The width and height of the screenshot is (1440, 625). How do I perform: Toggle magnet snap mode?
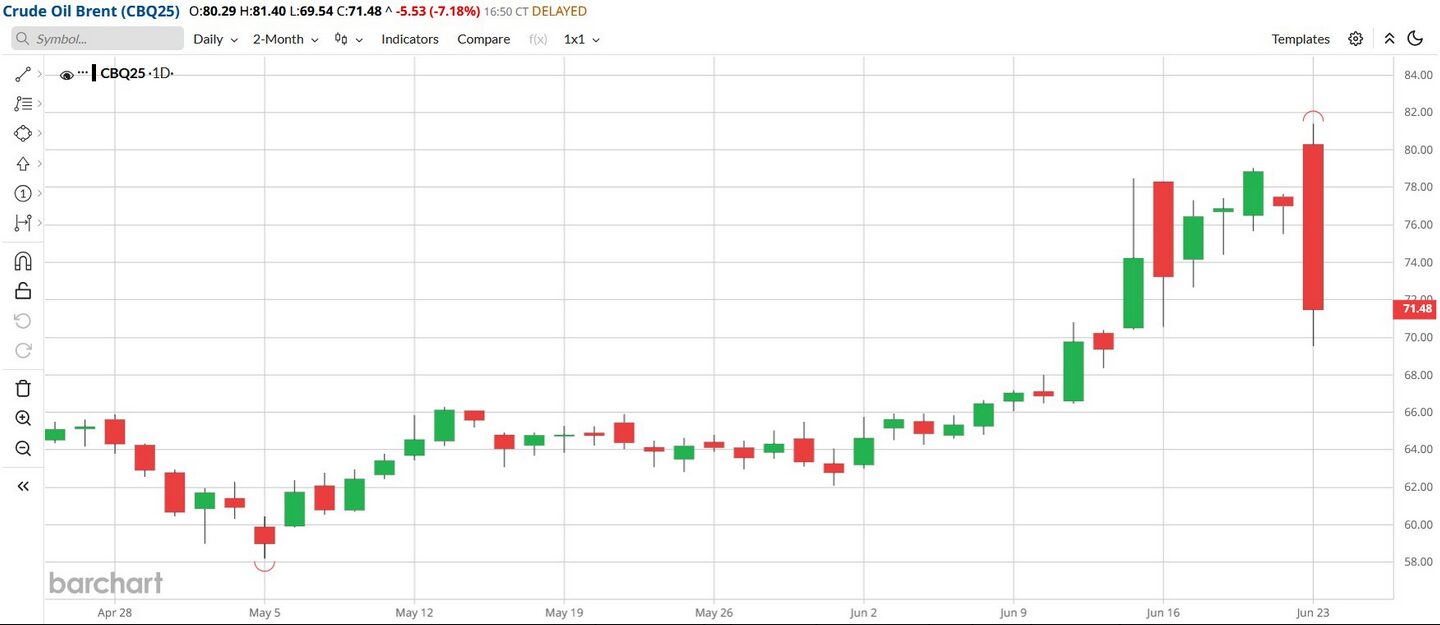coord(23,262)
